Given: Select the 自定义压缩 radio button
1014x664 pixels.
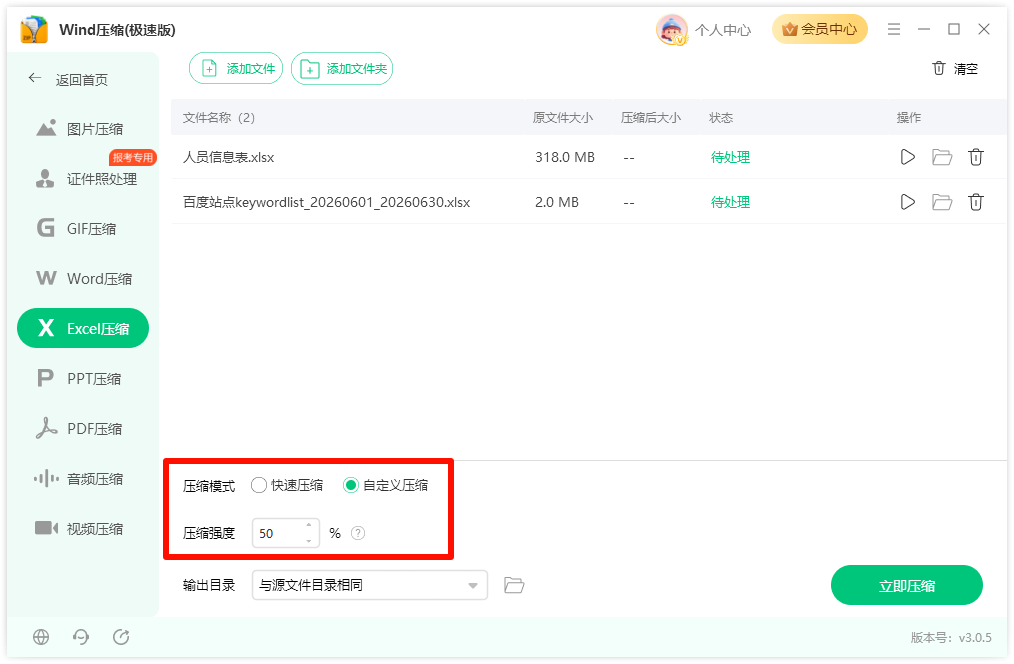Looking at the screenshot, I should tap(351, 485).
